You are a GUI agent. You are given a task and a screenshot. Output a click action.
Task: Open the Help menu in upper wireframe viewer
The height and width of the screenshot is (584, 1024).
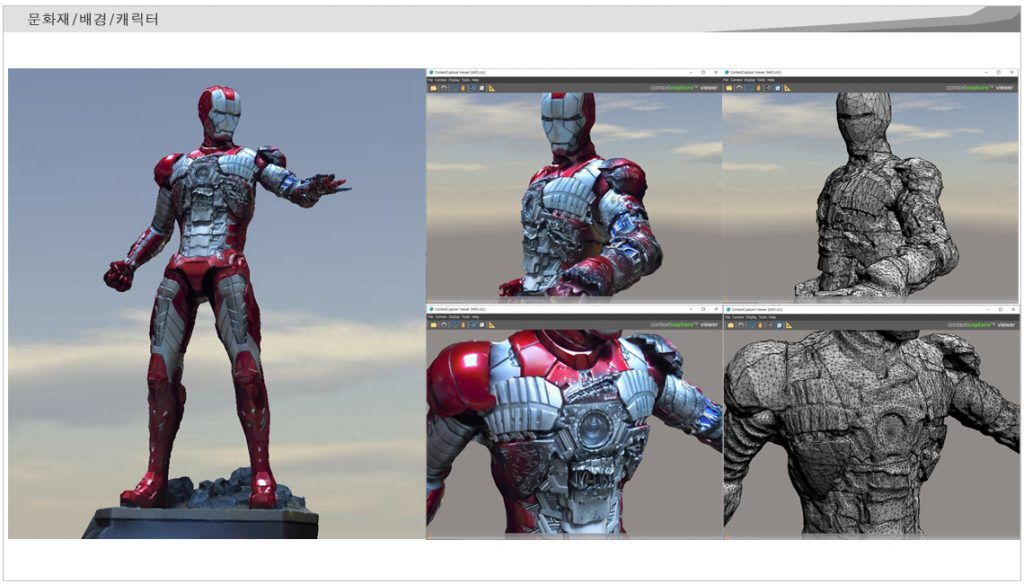(771, 80)
